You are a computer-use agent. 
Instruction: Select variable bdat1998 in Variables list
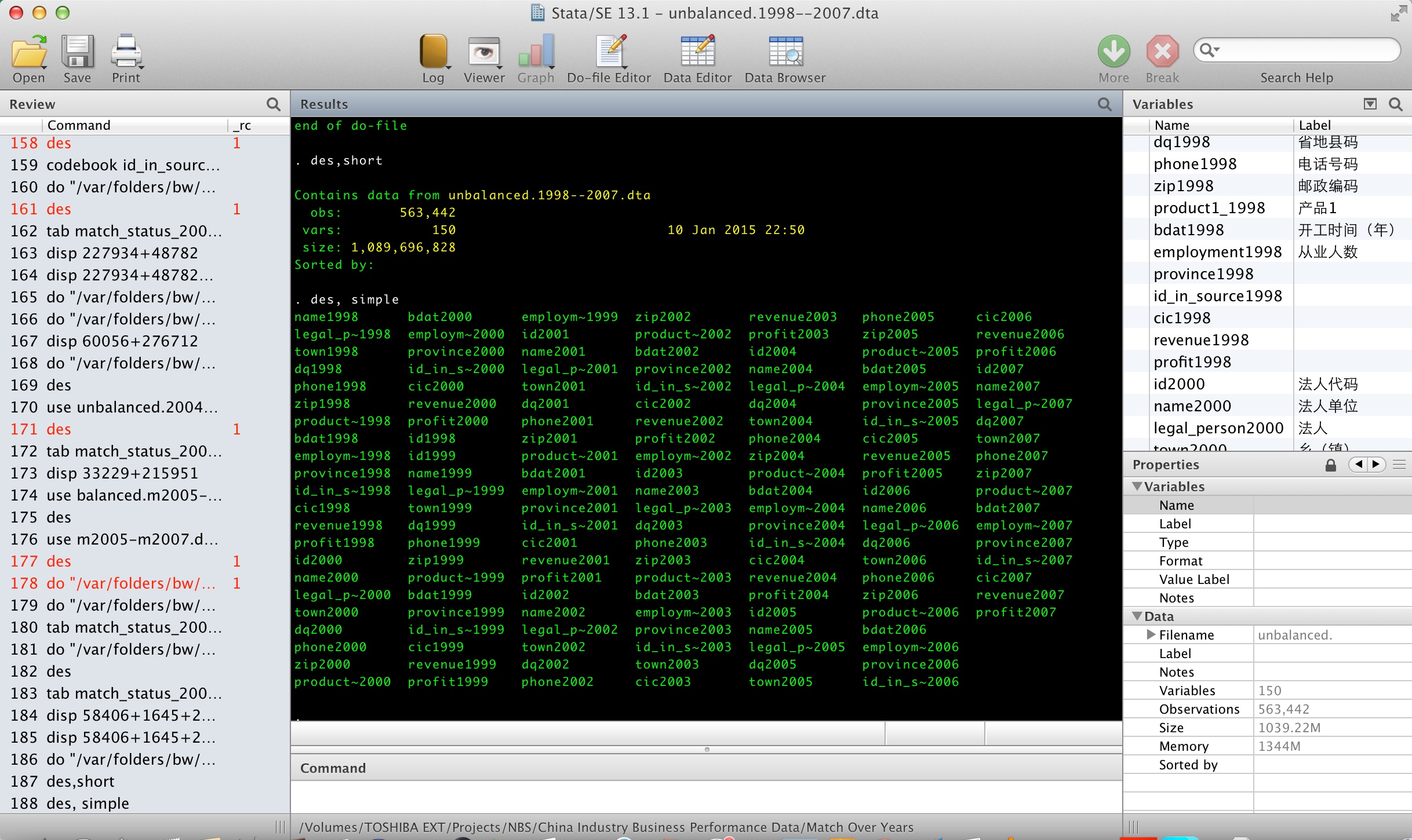coord(1267,230)
